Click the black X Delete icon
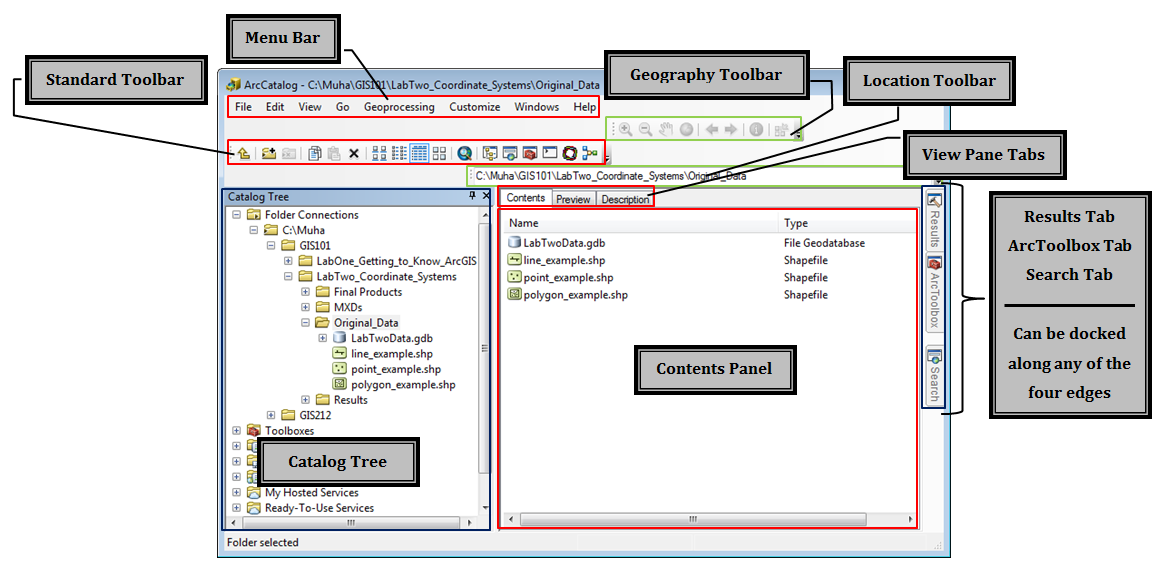This screenshot has height=569, width=1167. pyautogui.click(x=354, y=154)
